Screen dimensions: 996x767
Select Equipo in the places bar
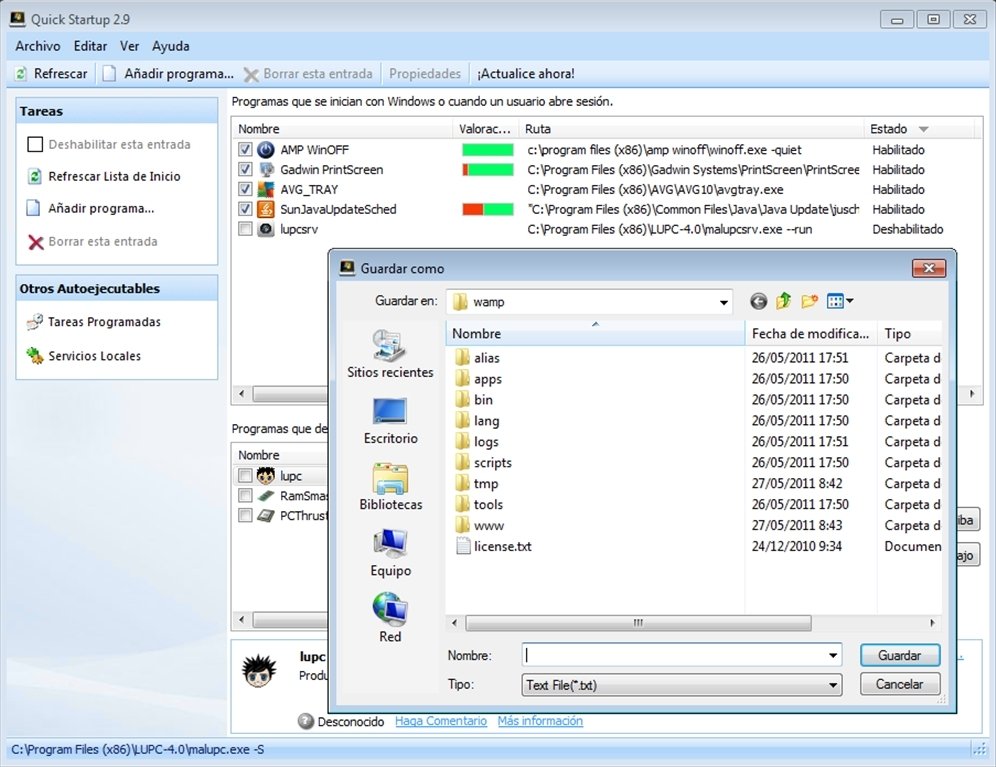390,553
